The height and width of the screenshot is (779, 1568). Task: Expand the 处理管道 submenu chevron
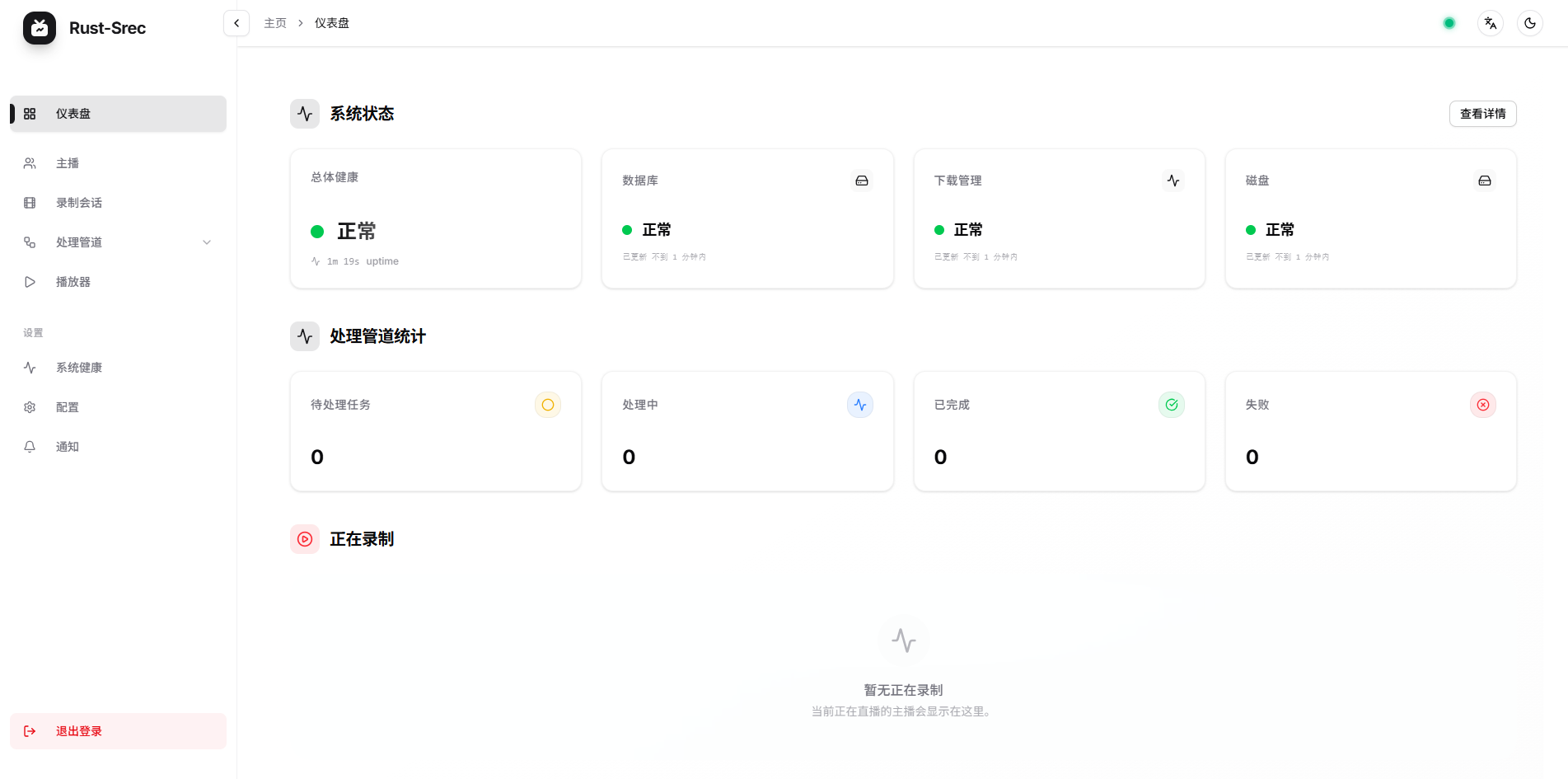(207, 242)
